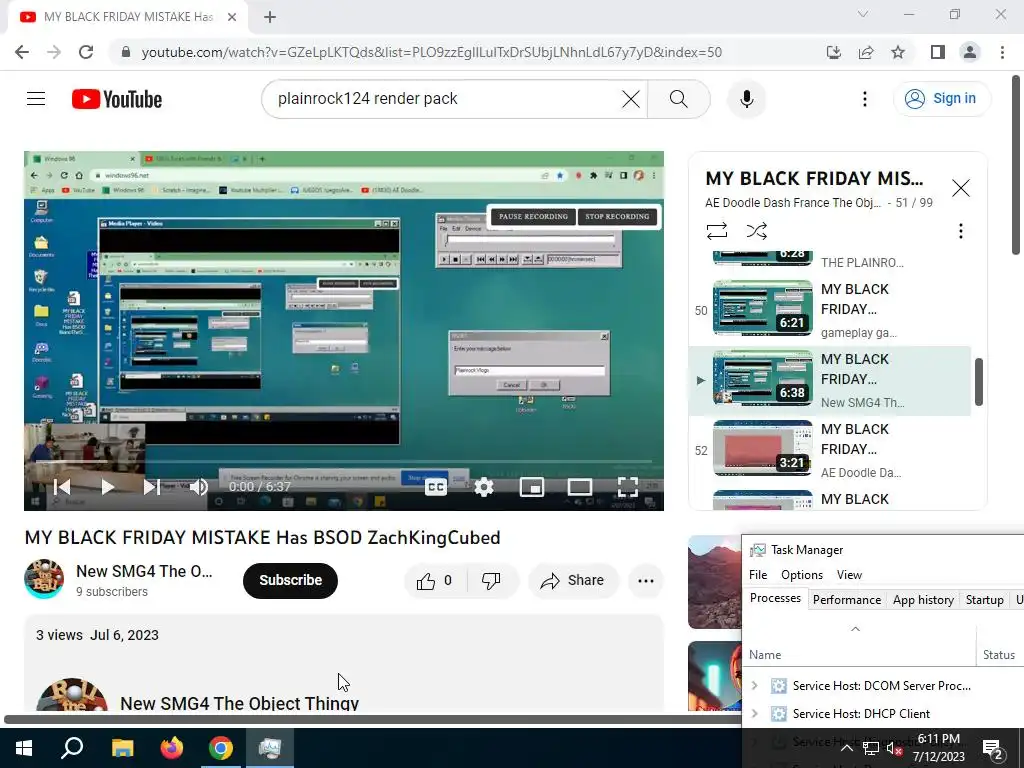
Task: Open Chrome profile icon
Action: (x=970, y=52)
